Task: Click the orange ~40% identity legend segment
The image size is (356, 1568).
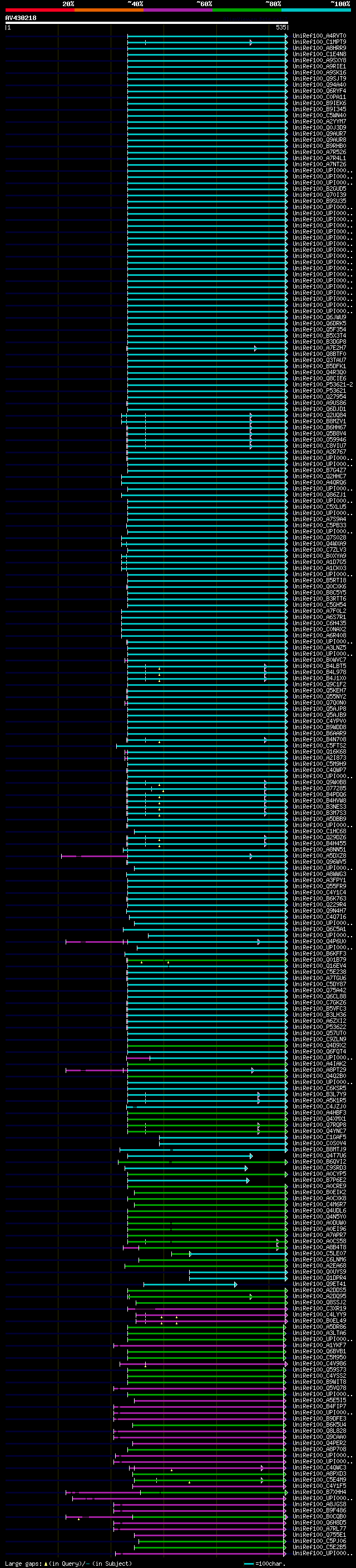Action: click(x=109, y=10)
